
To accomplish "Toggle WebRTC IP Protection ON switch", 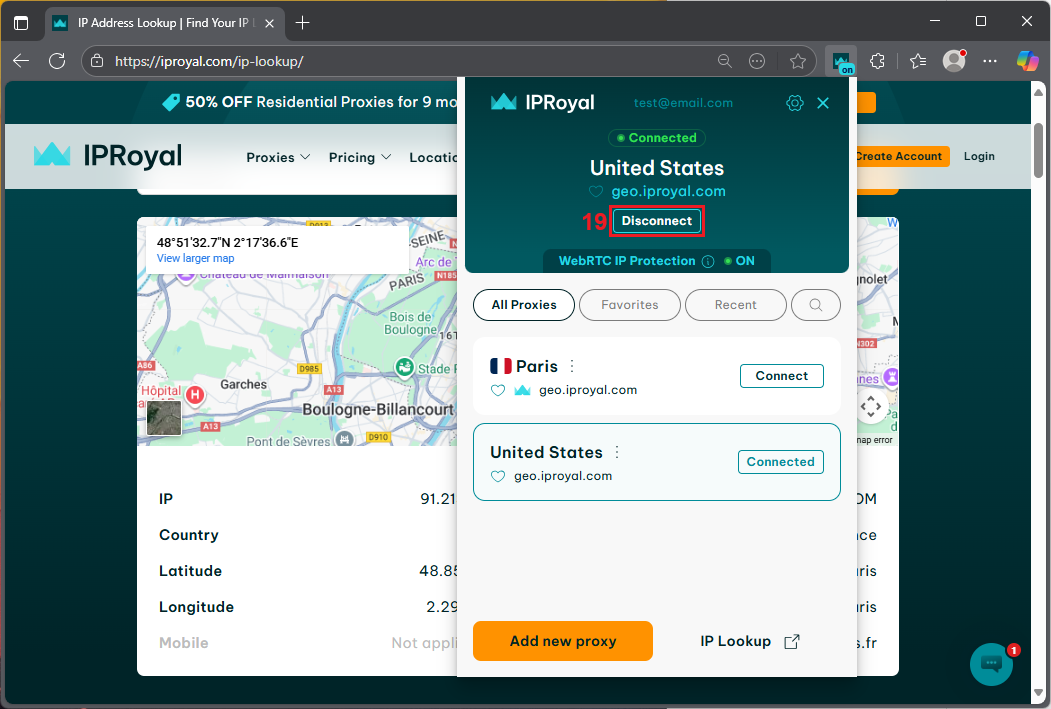I will [739, 261].
